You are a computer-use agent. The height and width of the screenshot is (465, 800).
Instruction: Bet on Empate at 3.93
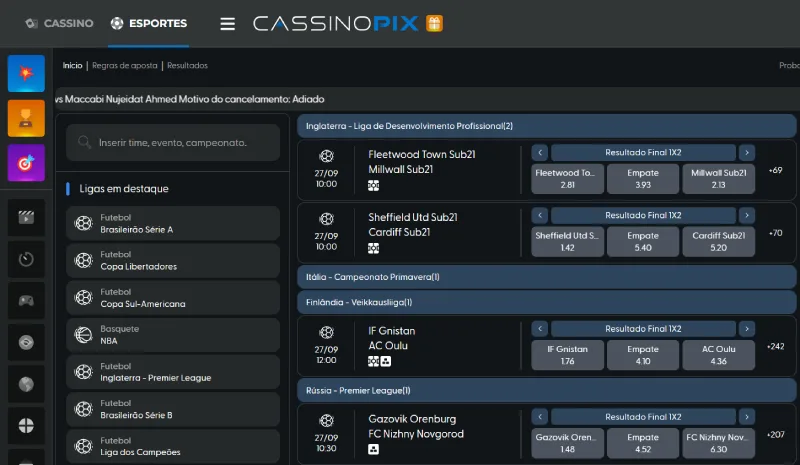643,179
